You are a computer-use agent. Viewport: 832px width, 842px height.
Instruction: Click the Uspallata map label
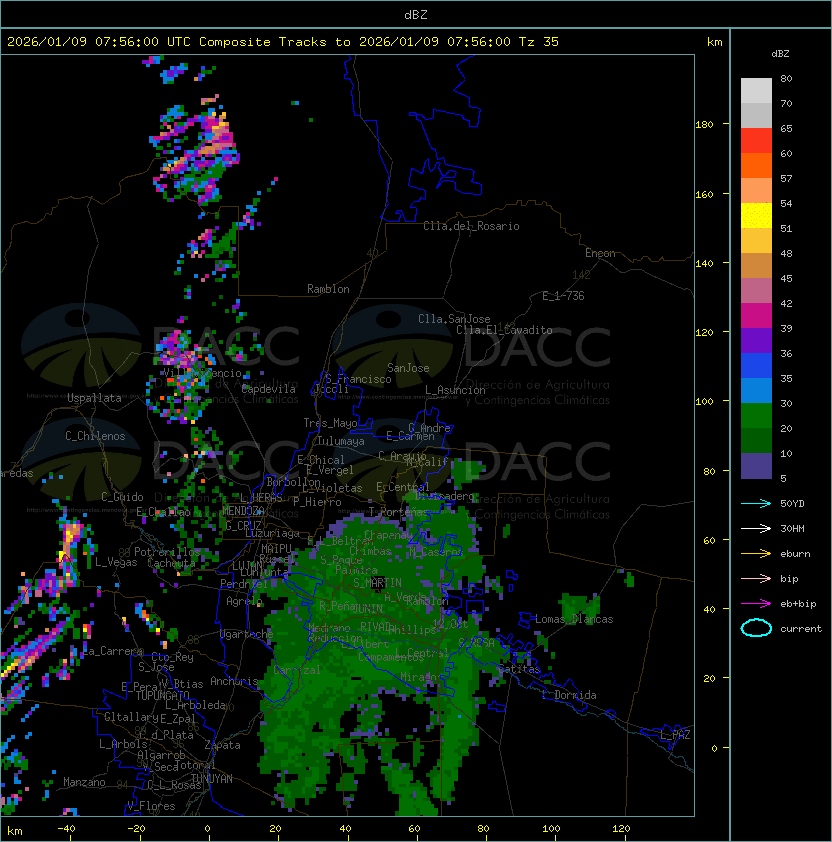(94, 398)
